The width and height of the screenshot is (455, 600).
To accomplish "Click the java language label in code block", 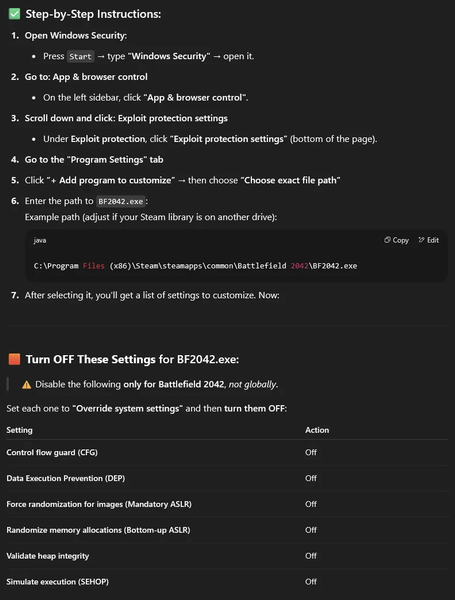I will [40, 240].
